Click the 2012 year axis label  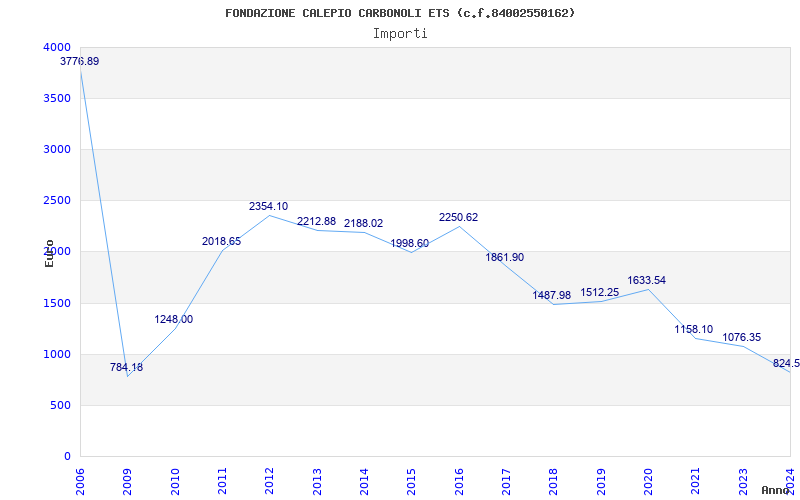click(x=269, y=482)
